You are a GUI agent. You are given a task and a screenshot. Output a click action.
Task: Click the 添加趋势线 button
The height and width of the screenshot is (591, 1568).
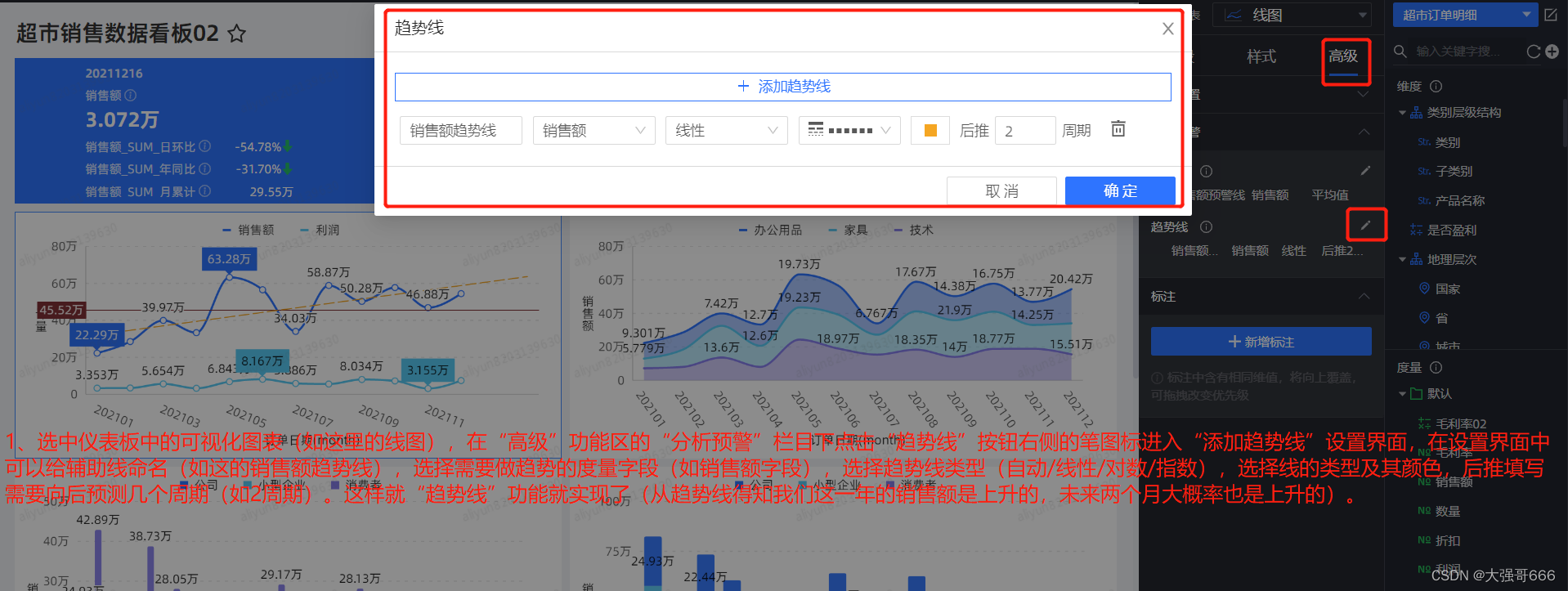tap(783, 87)
